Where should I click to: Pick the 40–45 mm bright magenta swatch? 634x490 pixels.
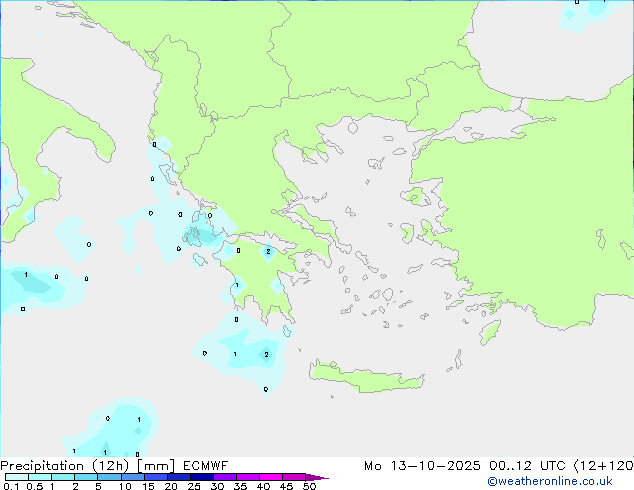tap(271, 477)
